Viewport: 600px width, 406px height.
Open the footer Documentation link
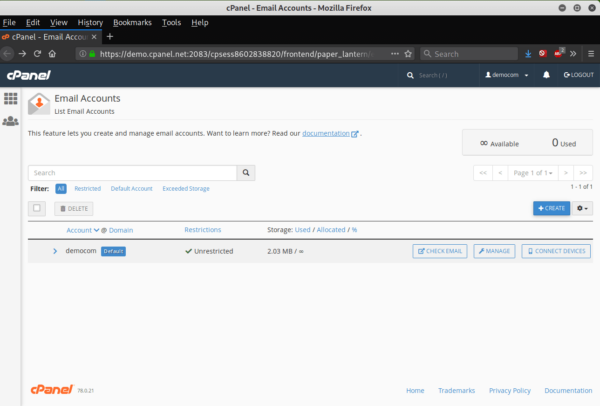[x=568, y=390]
